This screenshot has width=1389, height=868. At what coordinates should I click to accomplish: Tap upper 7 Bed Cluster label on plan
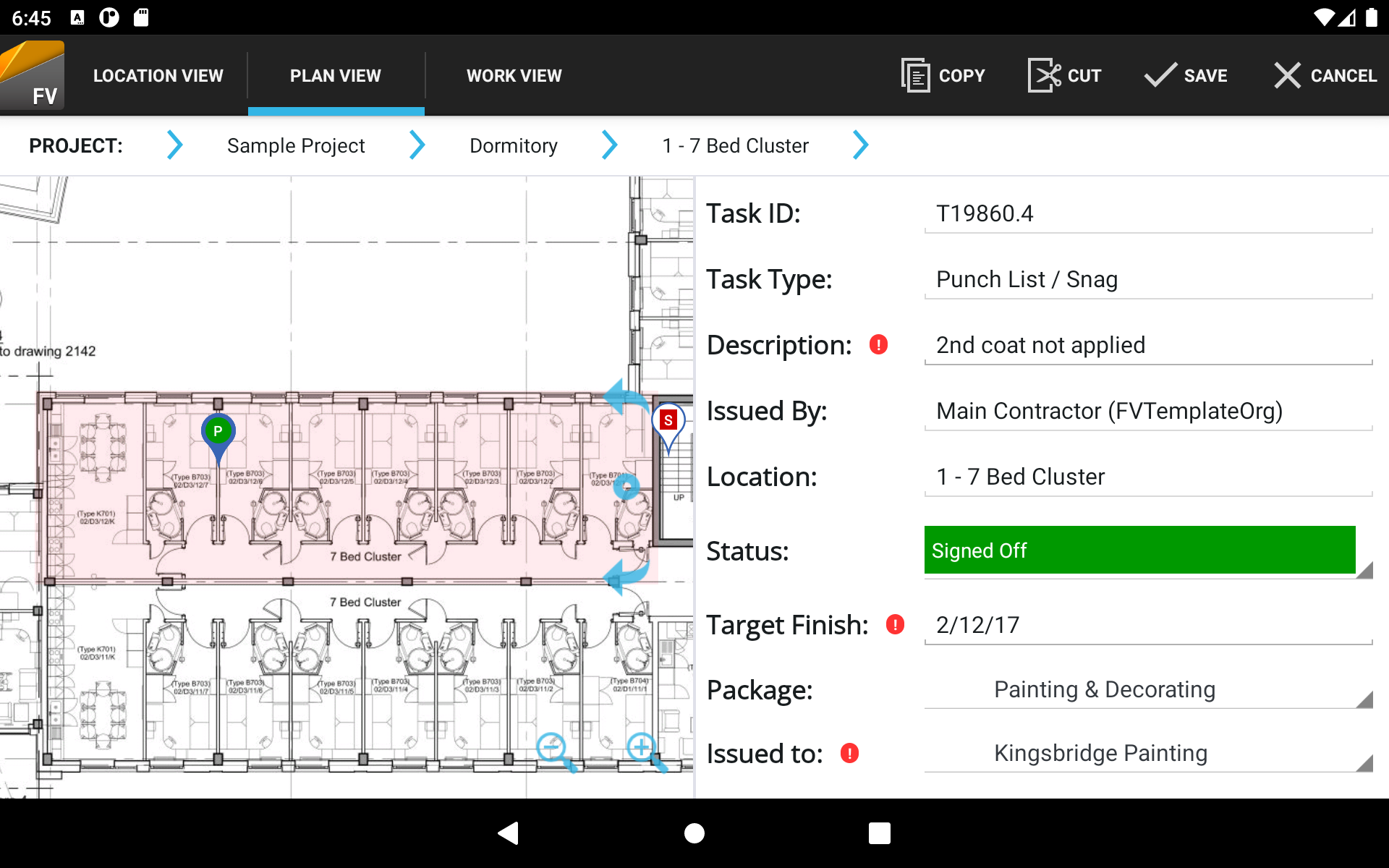[365, 556]
